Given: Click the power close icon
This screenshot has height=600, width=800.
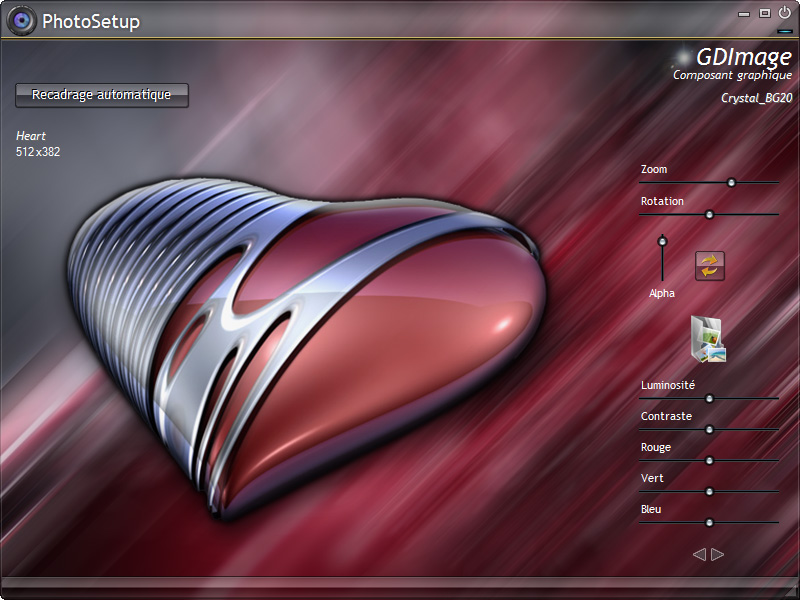Looking at the screenshot, I should (784, 12).
